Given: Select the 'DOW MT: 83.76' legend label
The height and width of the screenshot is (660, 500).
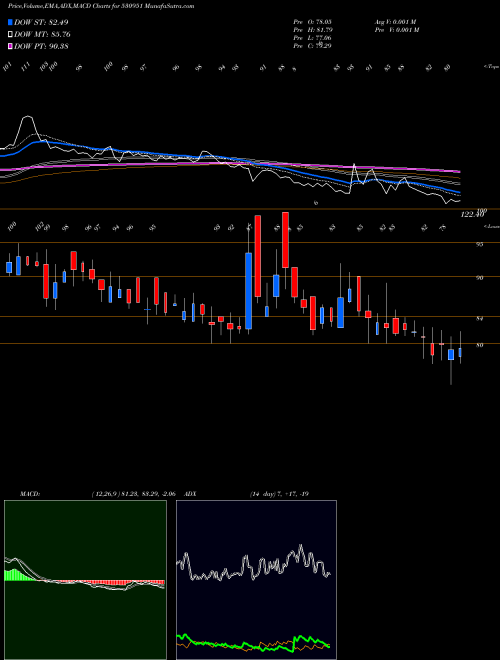Looking at the screenshot, I should (42, 34).
